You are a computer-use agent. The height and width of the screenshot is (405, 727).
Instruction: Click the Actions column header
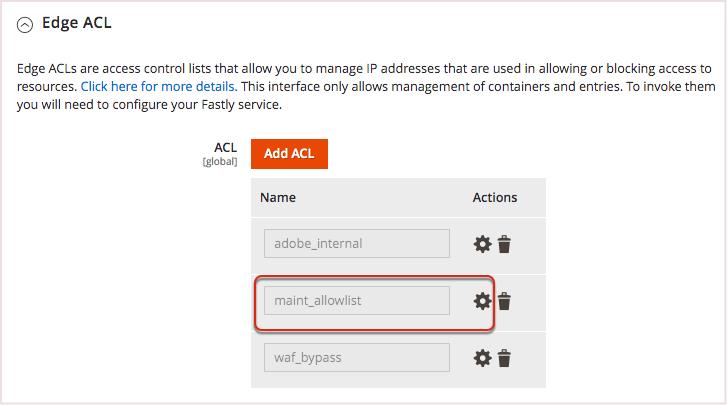point(494,198)
